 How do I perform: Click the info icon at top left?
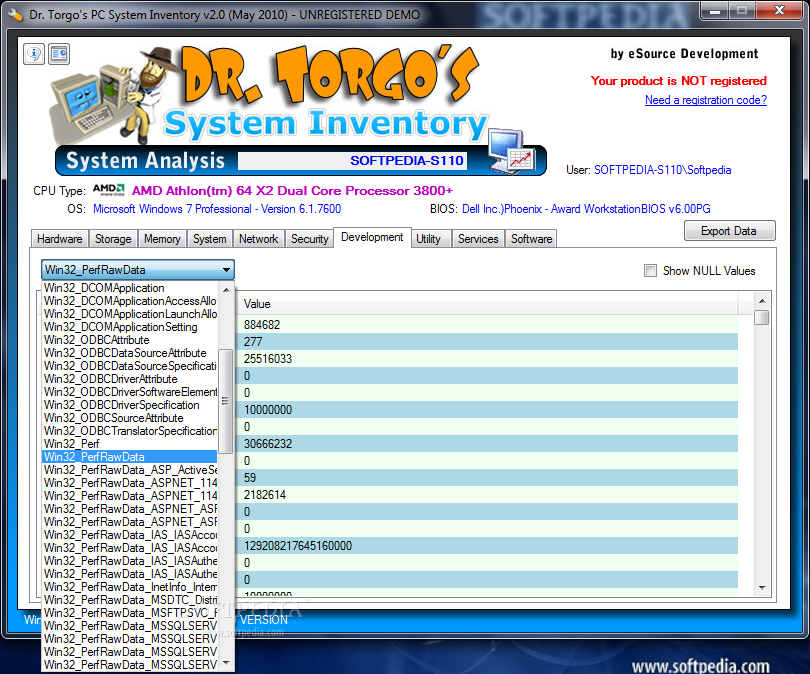pos(34,54)
